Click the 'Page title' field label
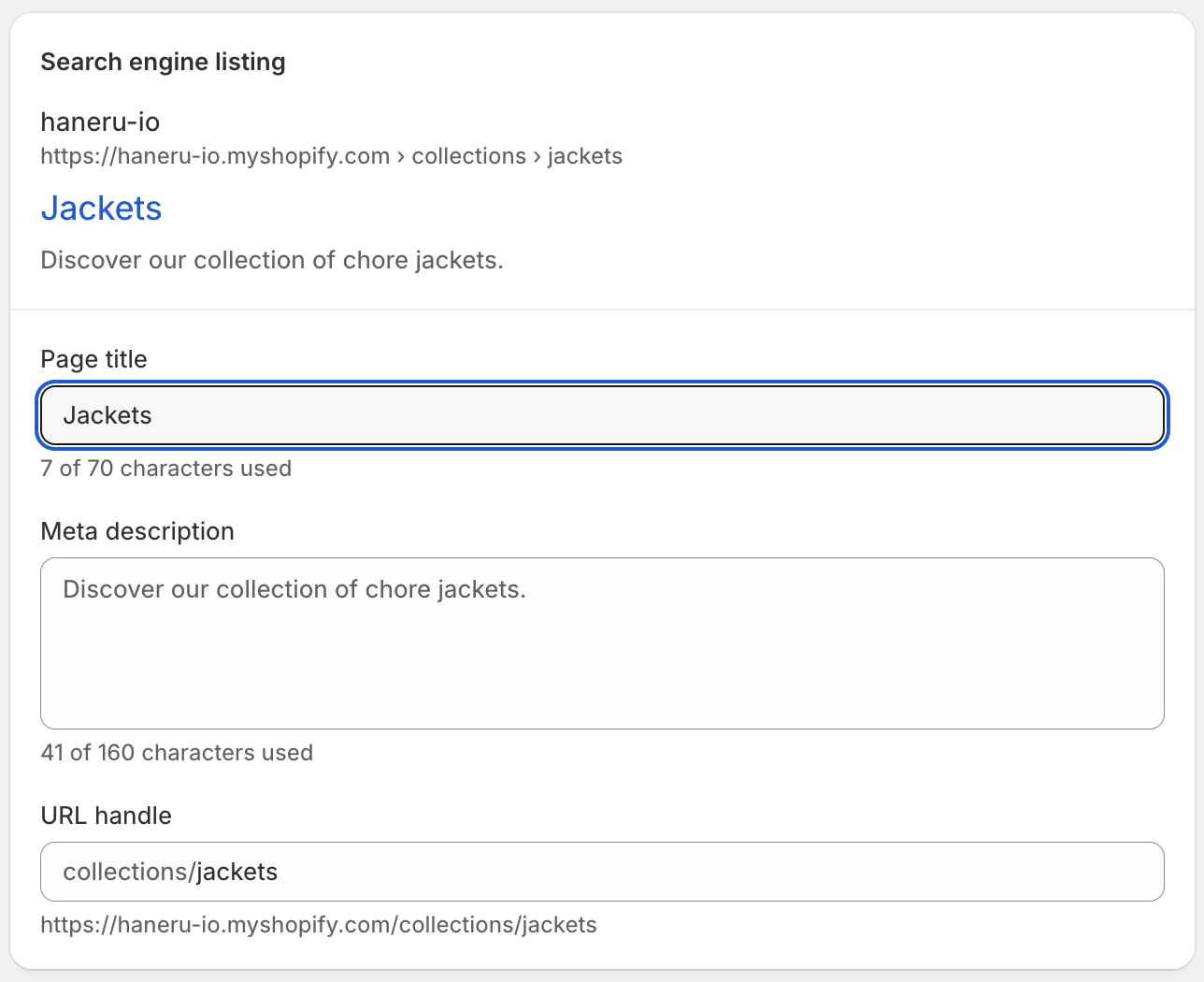This screenshot has width=1204, height=982. 93,359
